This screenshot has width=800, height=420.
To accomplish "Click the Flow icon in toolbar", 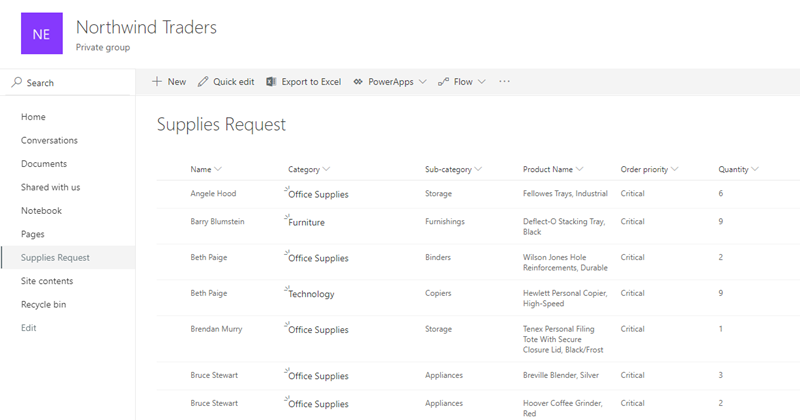I will click(443, 82).
